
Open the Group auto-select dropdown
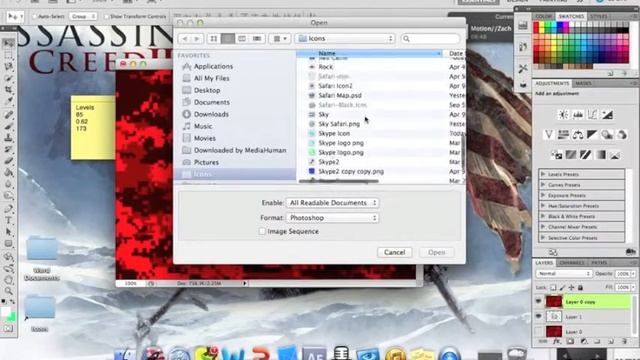point(83,16)
